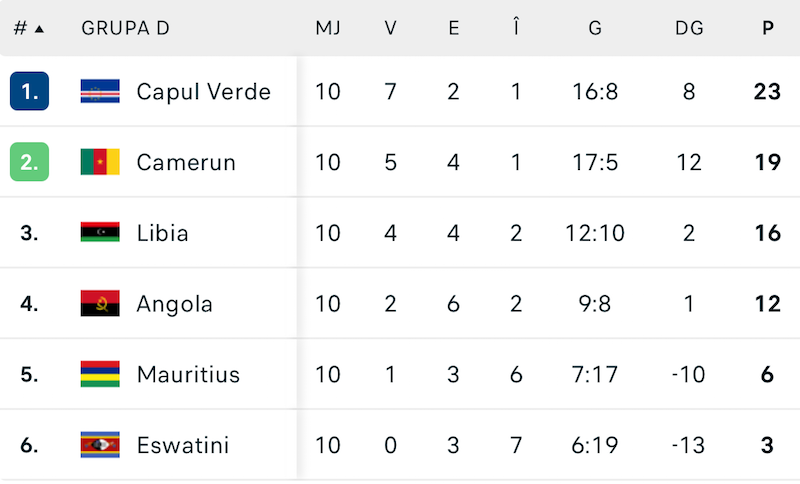Screen dimensions: 800x484
Task: Click the GRUPA D column header
Action: (x=125, y=28)
